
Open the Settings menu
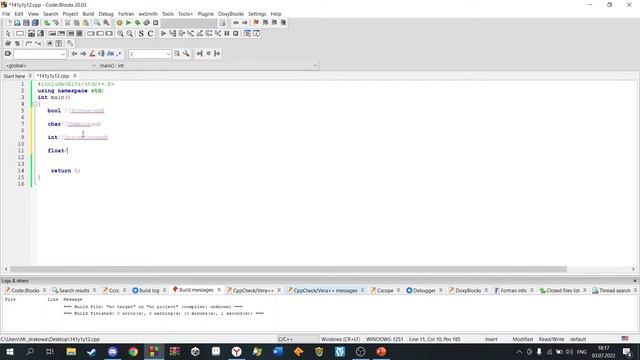pyautogui.click(x=257, y=14)
